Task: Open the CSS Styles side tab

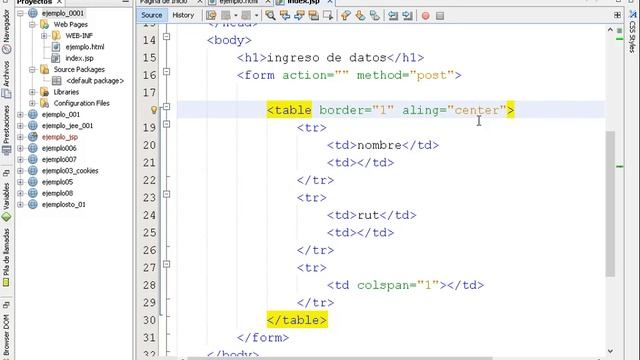Action: pos(632,31)
